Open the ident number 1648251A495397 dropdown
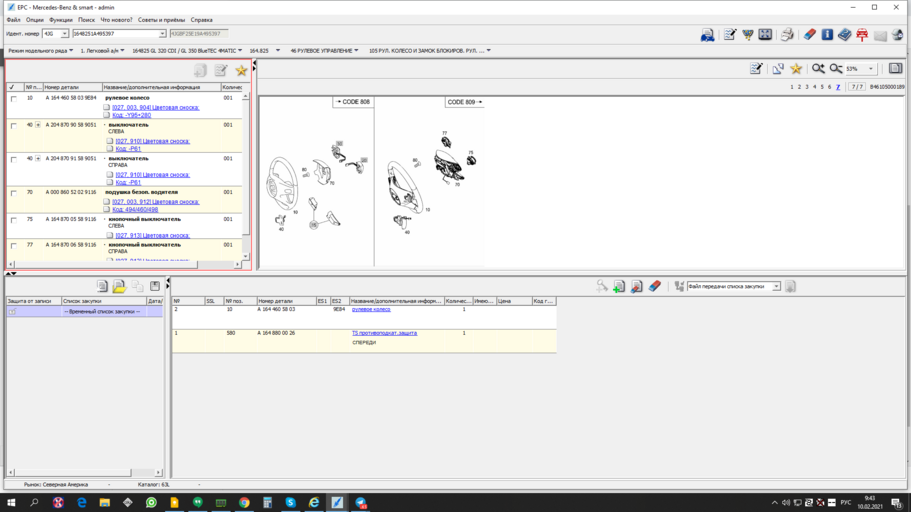911x512 pixels. 162,34
